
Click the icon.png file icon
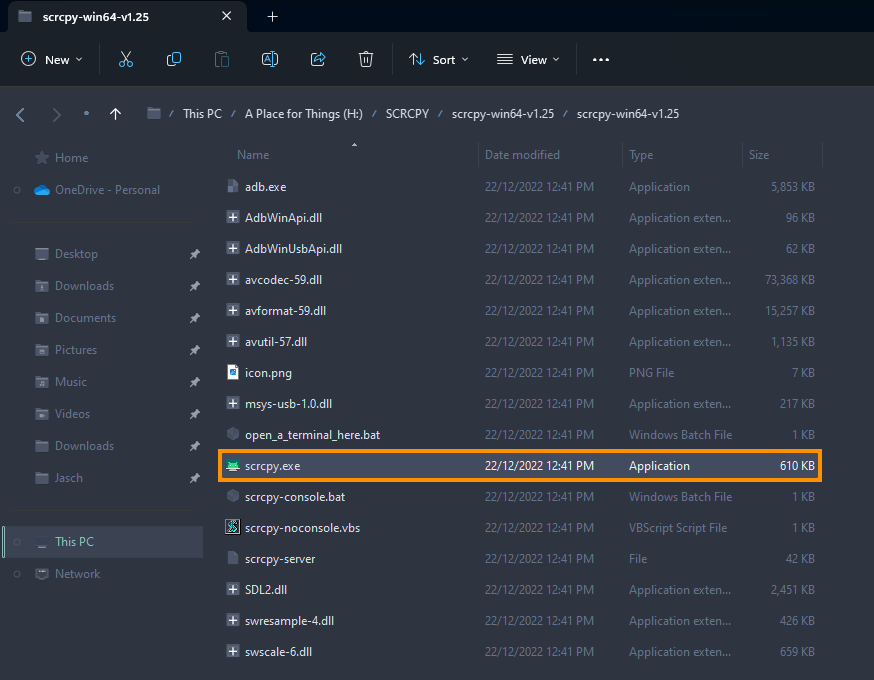tap(233, 372)
